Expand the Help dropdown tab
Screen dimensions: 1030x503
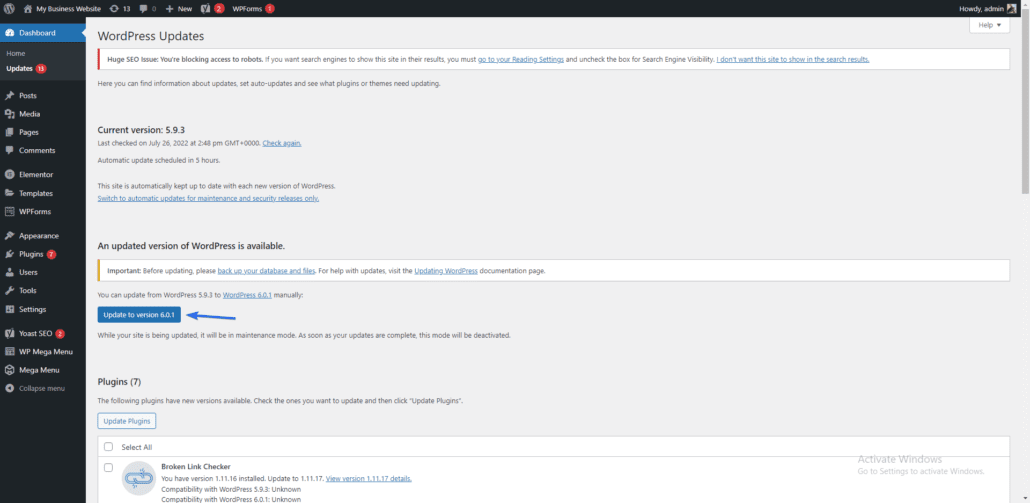[x=989, y=25]
